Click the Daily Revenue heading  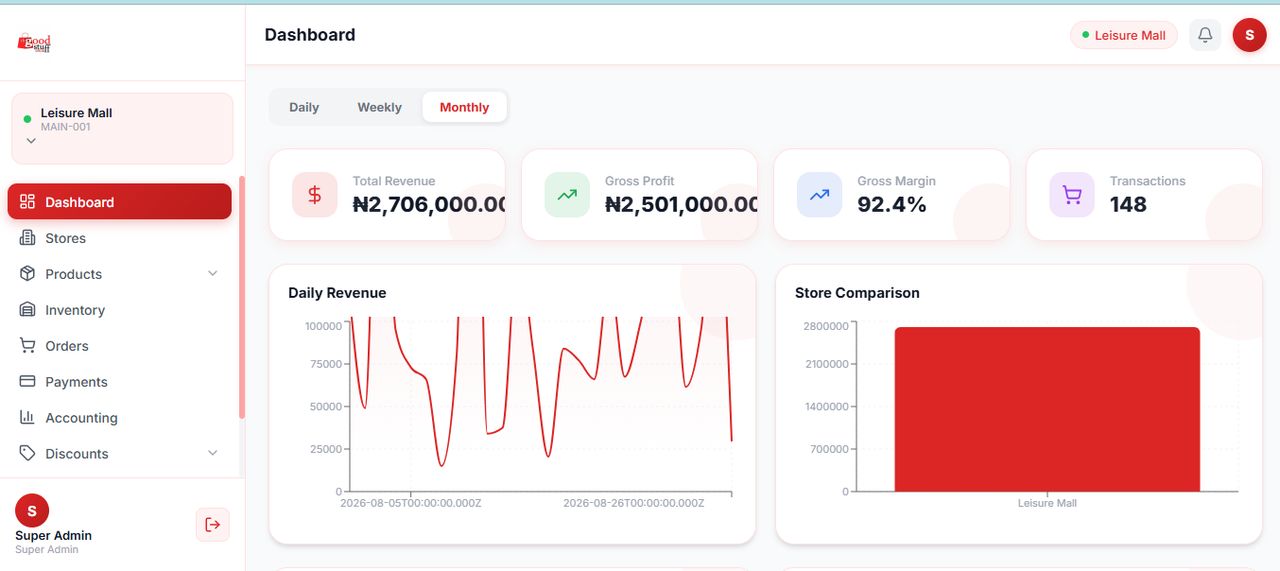(337, 293)
